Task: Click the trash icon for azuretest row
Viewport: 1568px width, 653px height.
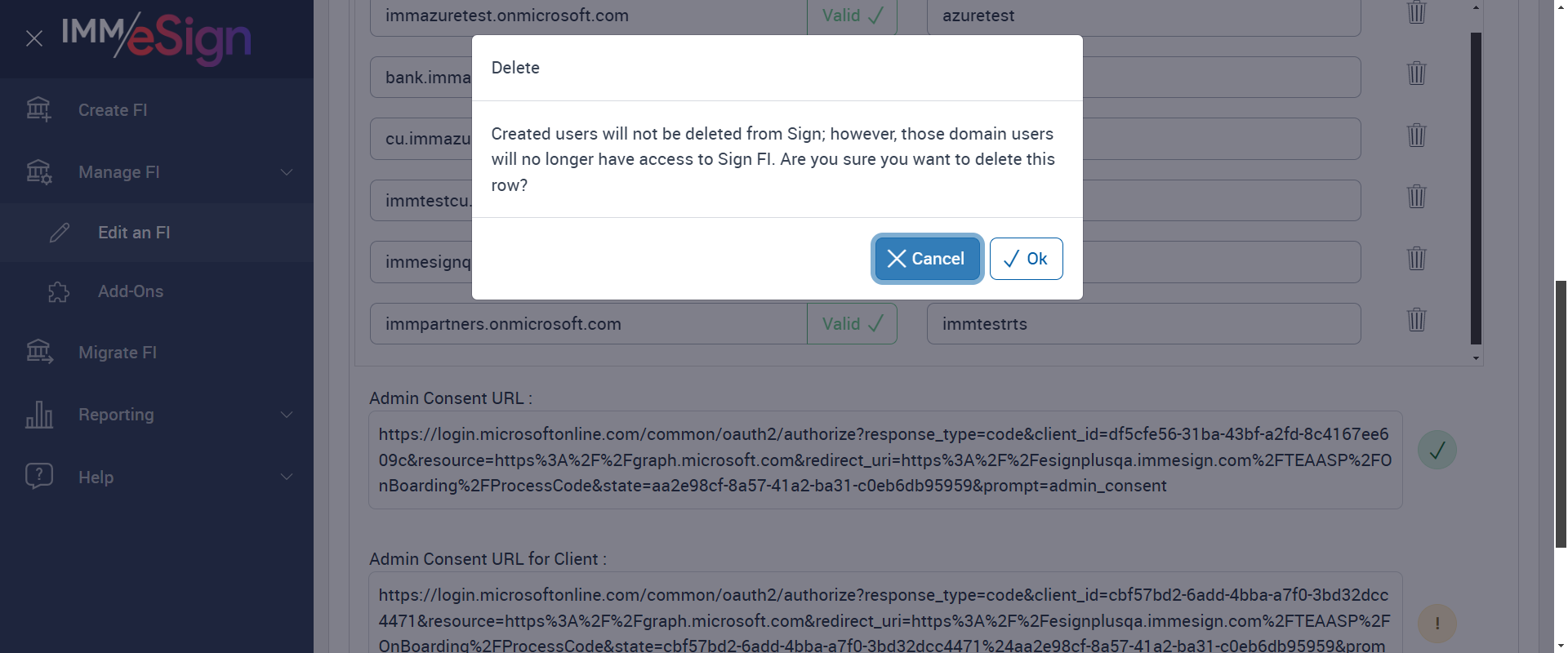Action: [x=1416, y=12]
